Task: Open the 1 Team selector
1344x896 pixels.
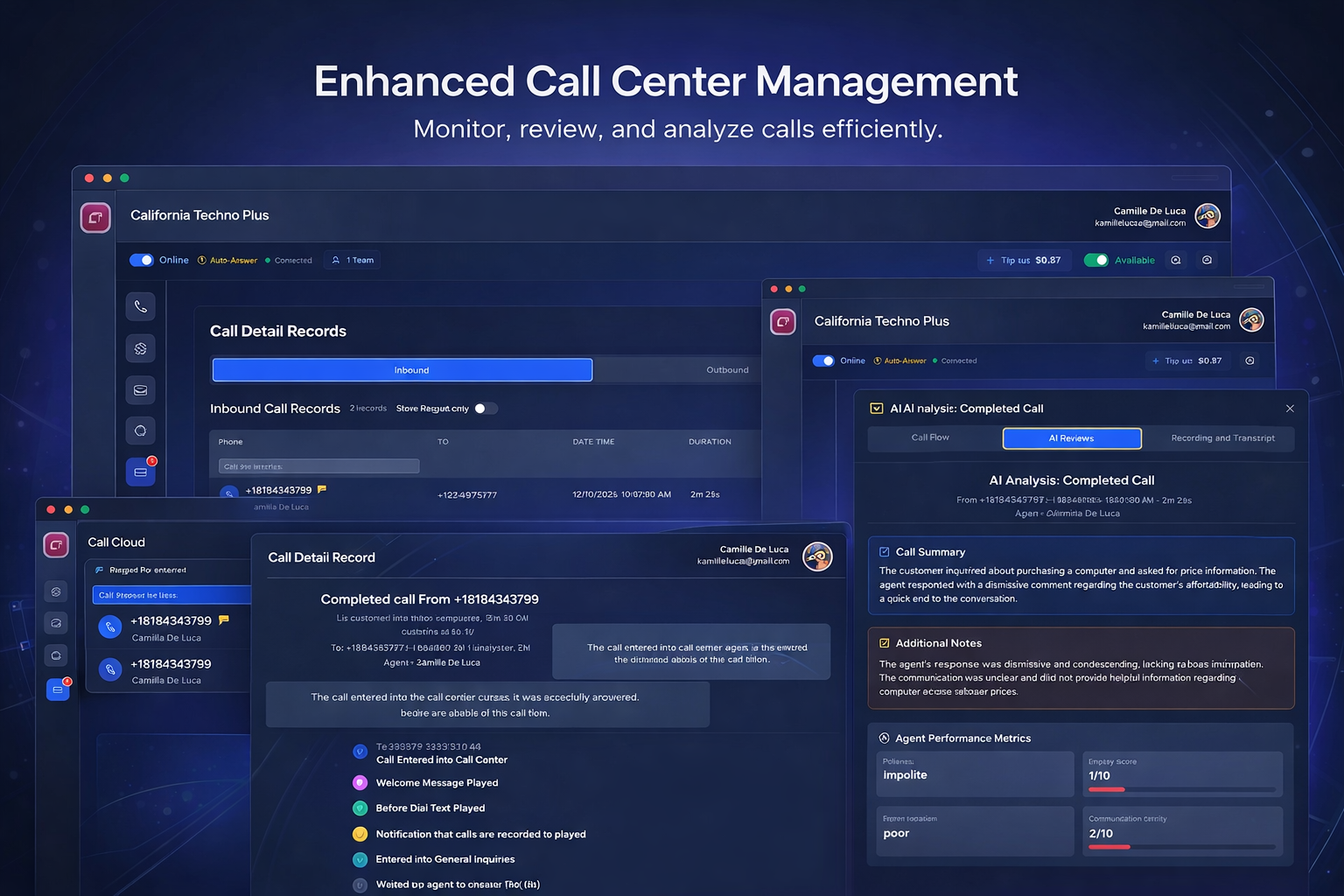Action: click(x=353, y=260)
